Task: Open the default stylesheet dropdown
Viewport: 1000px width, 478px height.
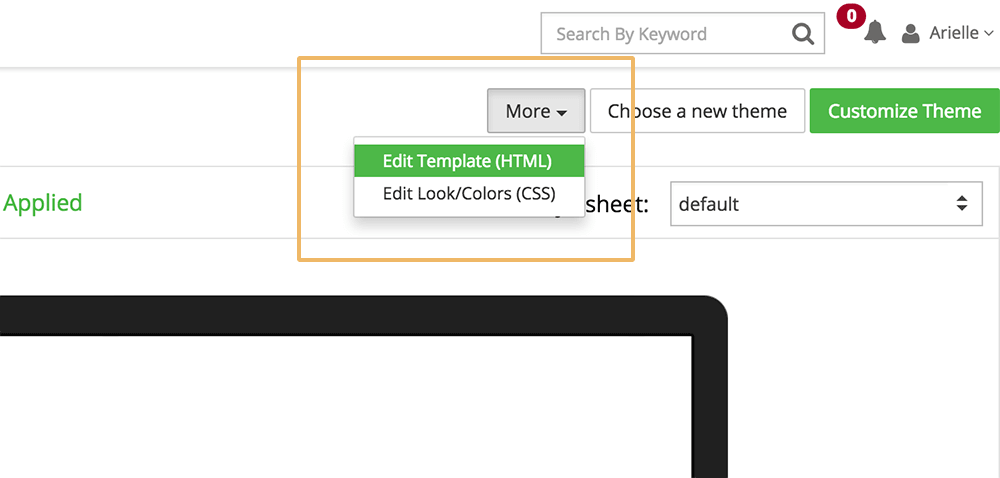Action: [x=826, y=204]
